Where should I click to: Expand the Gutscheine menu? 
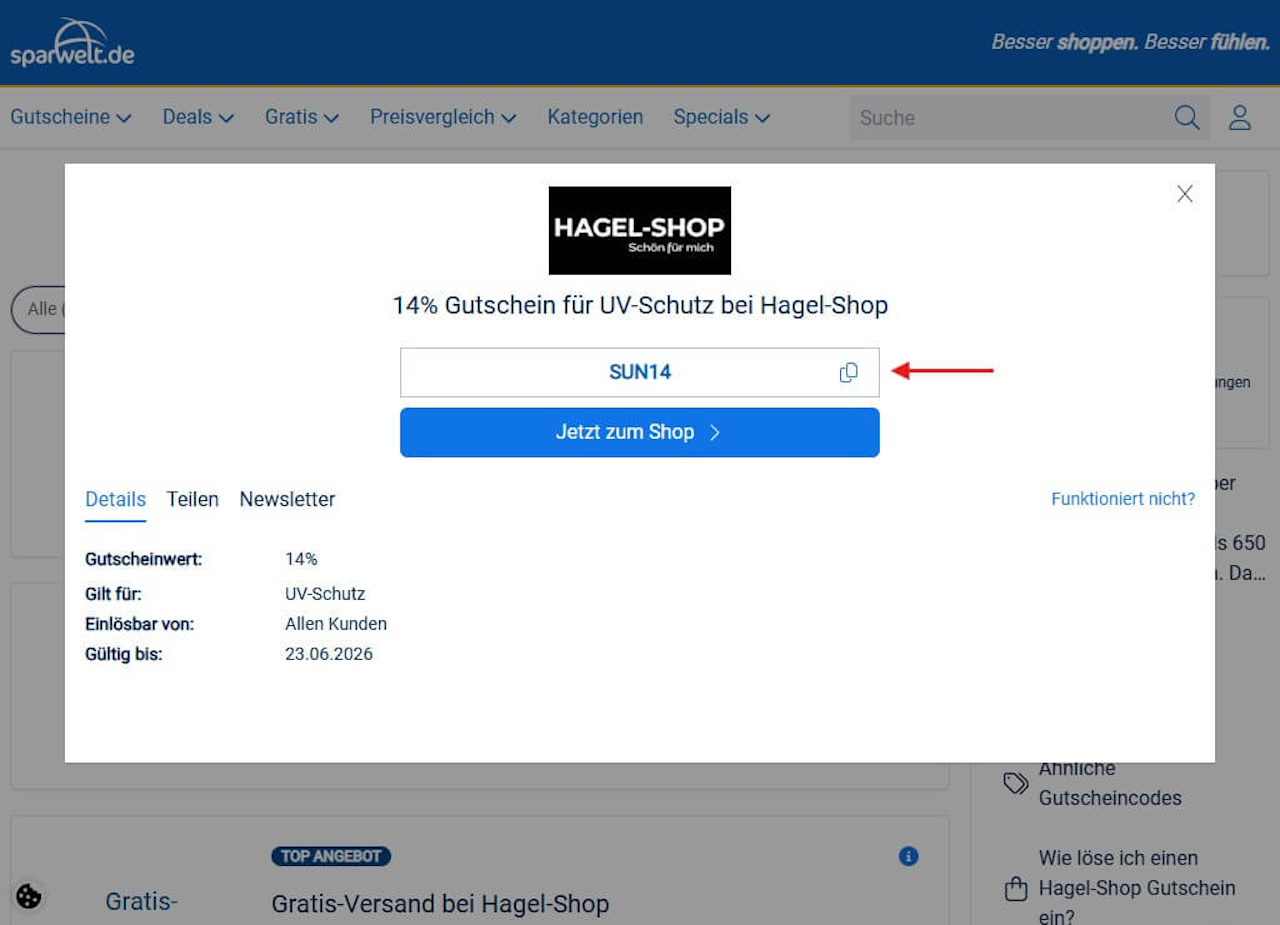click(x=71, y=117)
